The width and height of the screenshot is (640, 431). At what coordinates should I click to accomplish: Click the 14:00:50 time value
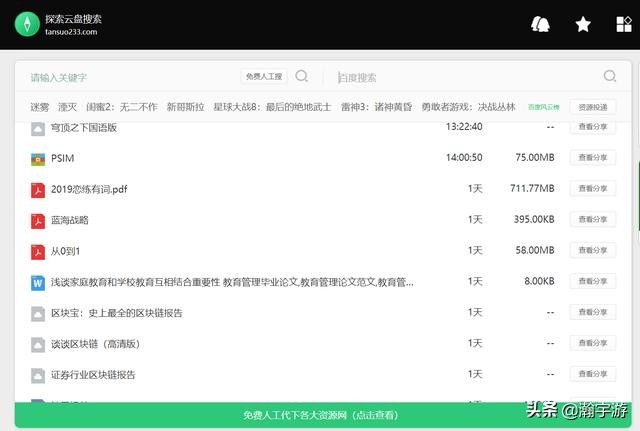pos(464,158)
